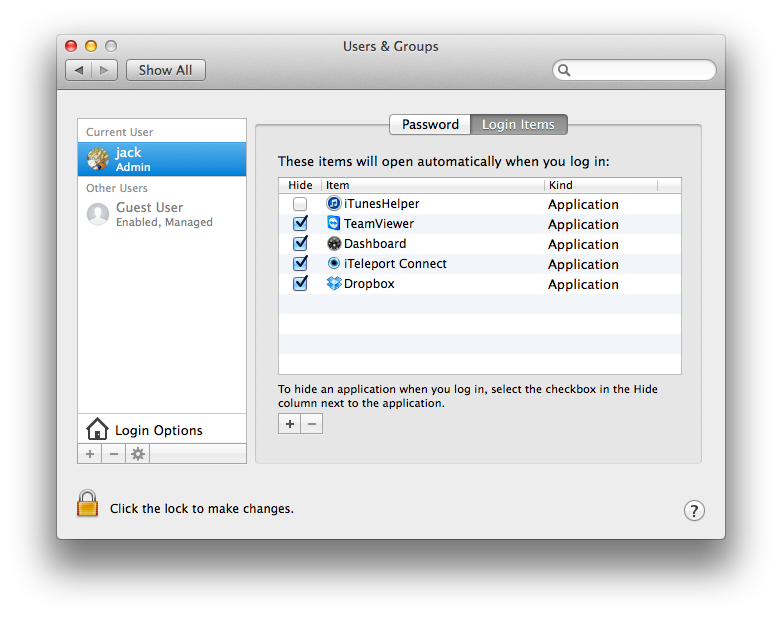This screenshot has height=618, width=782.
Task: Select the Guest User entry
Action: tap(162, 214)
